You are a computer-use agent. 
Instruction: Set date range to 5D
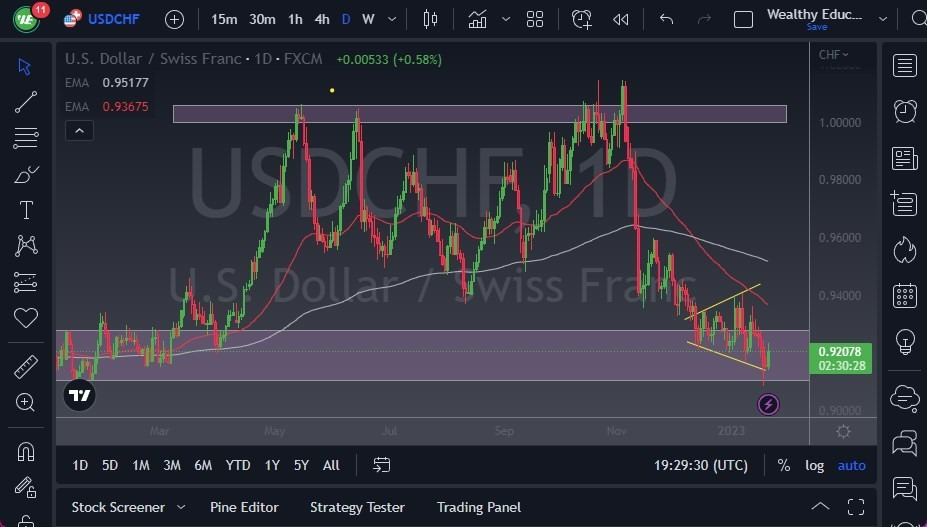pos(110,465)
